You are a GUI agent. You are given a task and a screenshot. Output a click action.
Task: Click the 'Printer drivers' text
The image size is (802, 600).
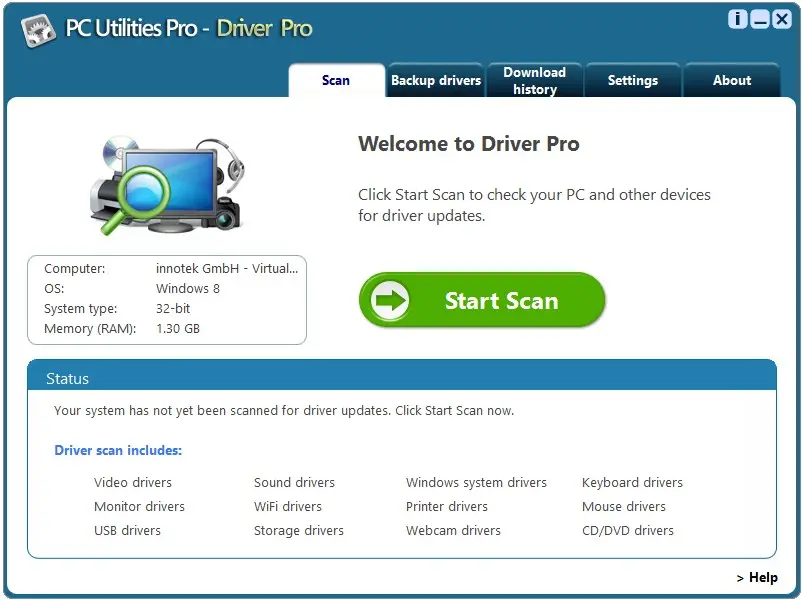pyautogui.click(x=447, y=506)
